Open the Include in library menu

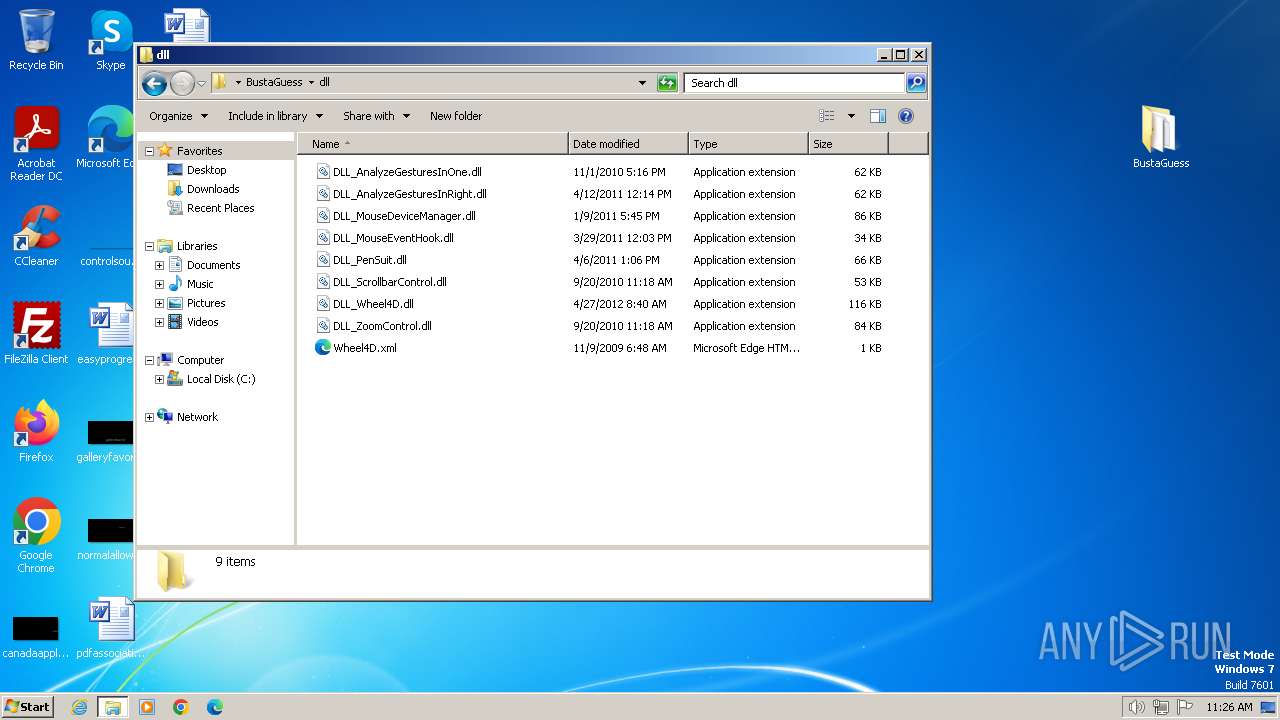tap(275, 116)
